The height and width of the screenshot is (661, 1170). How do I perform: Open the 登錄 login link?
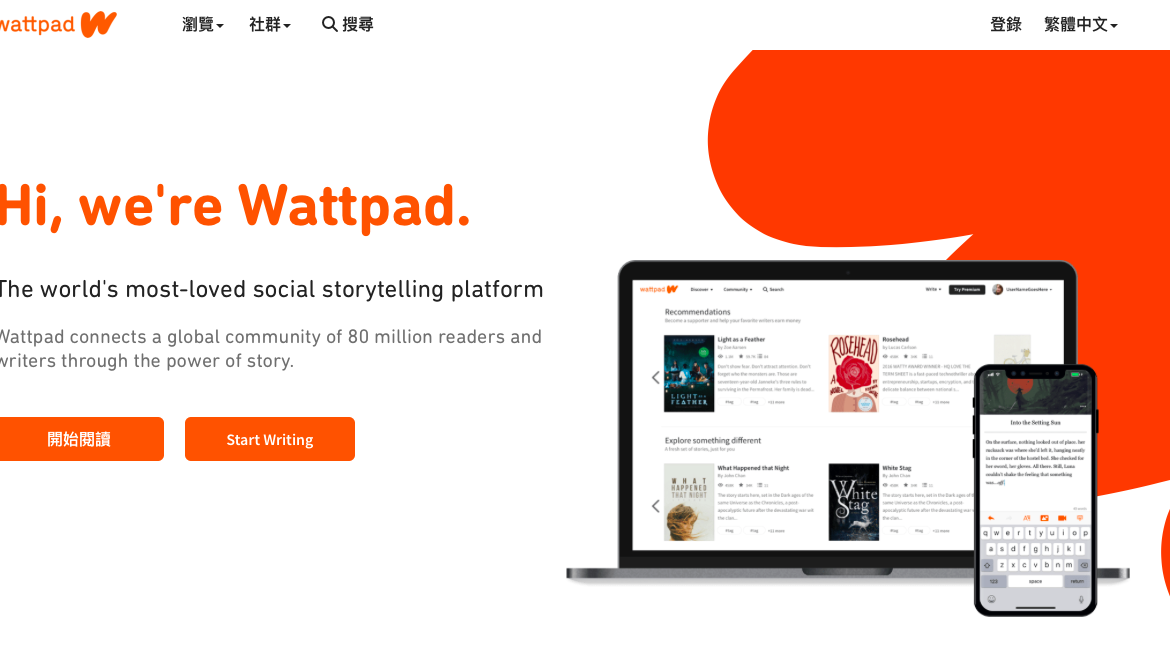coord(1005,25)
